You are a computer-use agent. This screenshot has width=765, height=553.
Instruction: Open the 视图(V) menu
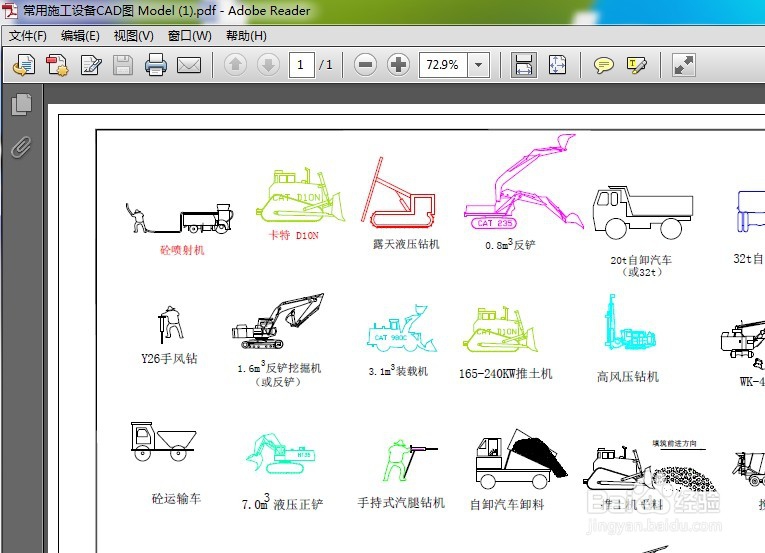click(x=133, y=36)
